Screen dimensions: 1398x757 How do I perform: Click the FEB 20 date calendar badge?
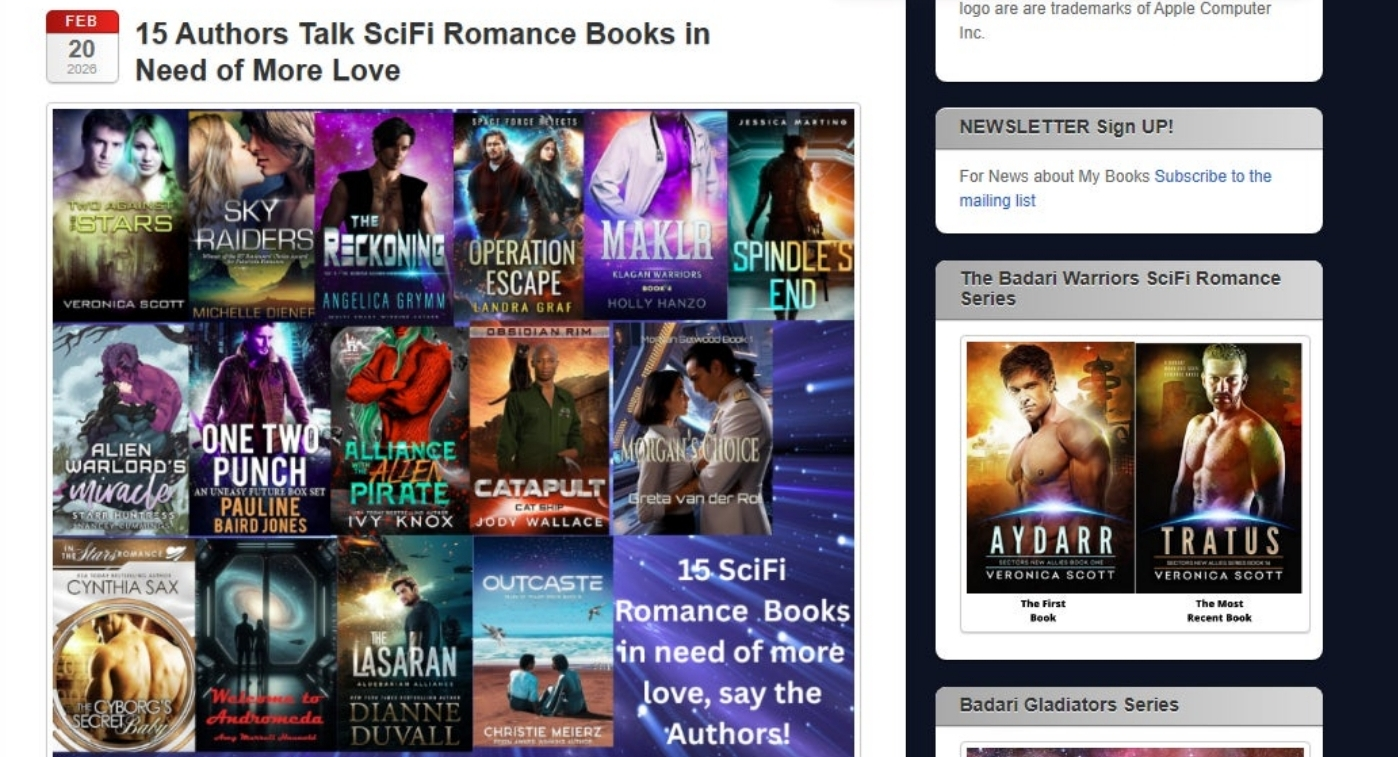[x=82, y=46]
